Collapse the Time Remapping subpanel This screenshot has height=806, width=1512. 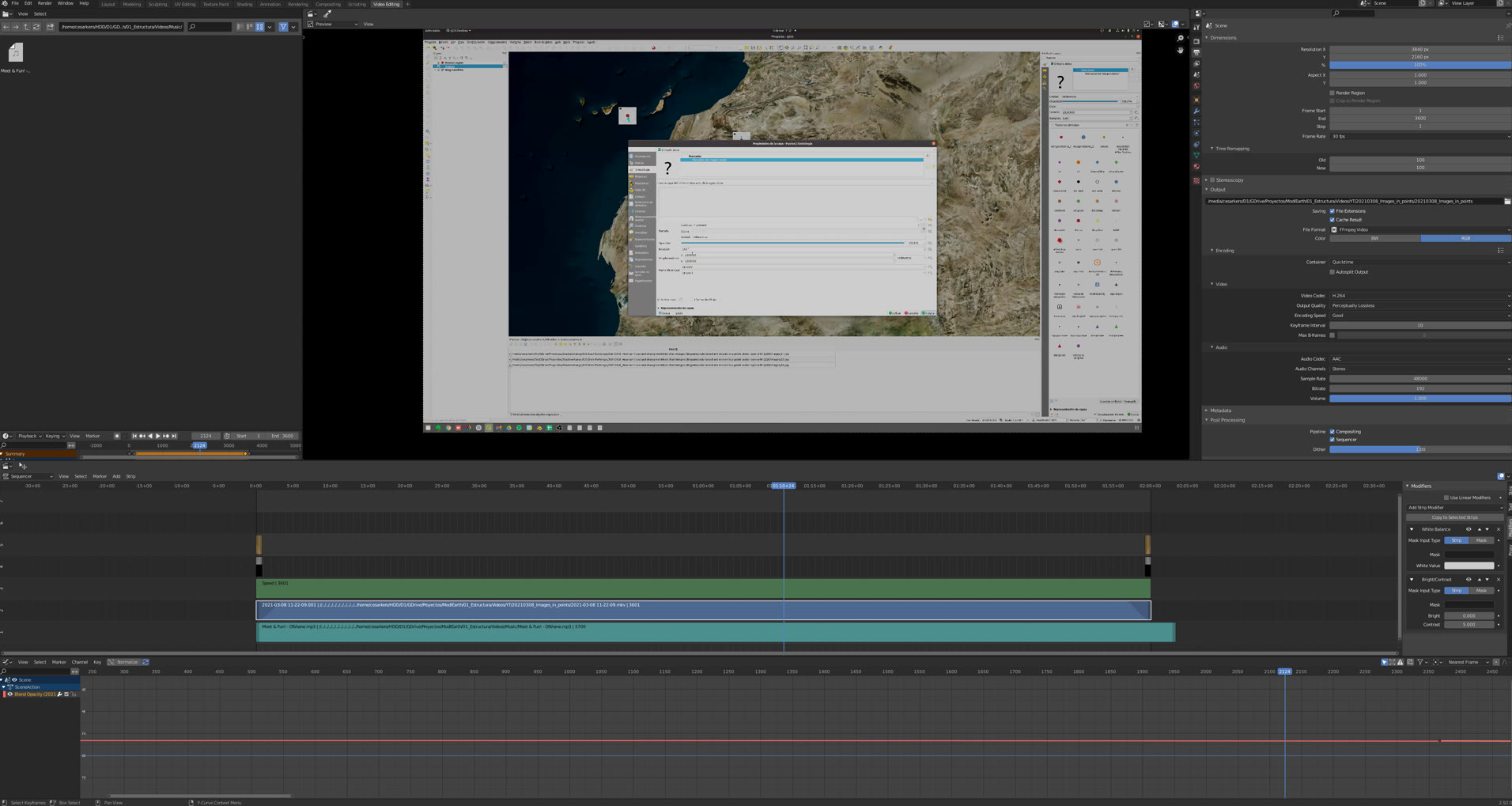click(x=1211, y=149)
